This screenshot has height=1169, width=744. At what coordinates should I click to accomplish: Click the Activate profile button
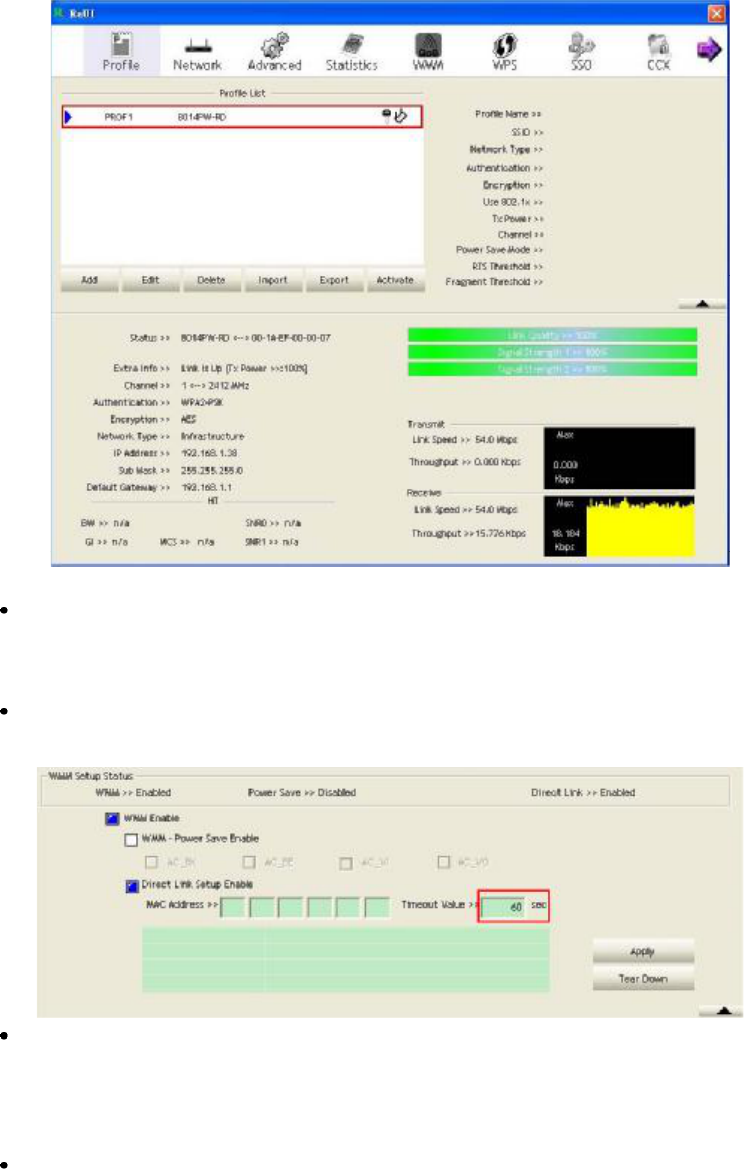point(395,280)
